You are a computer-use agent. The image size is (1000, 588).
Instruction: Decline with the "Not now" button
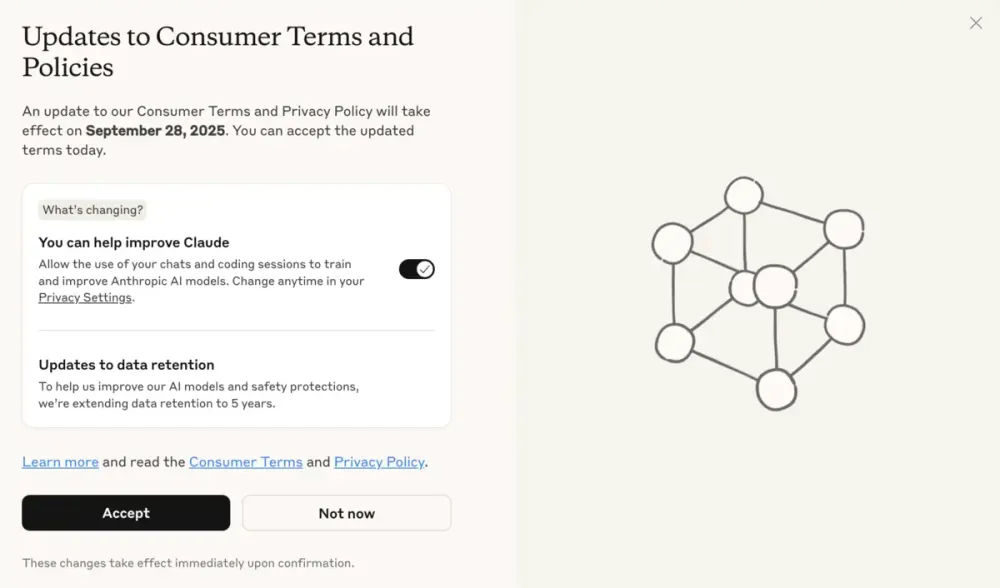click(346, 512)
